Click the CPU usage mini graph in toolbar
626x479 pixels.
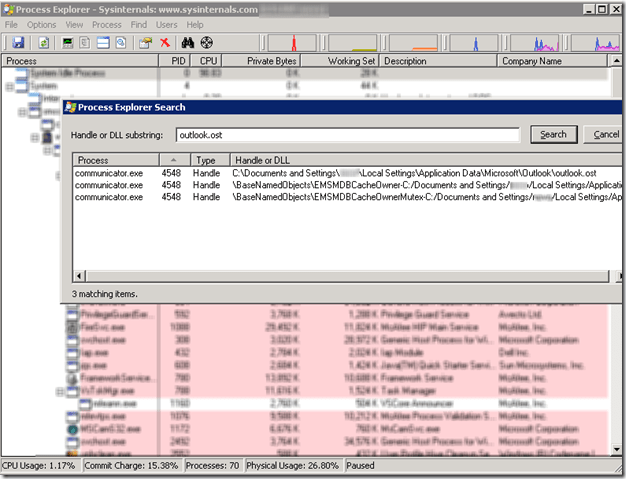click(x=295, y=43)
